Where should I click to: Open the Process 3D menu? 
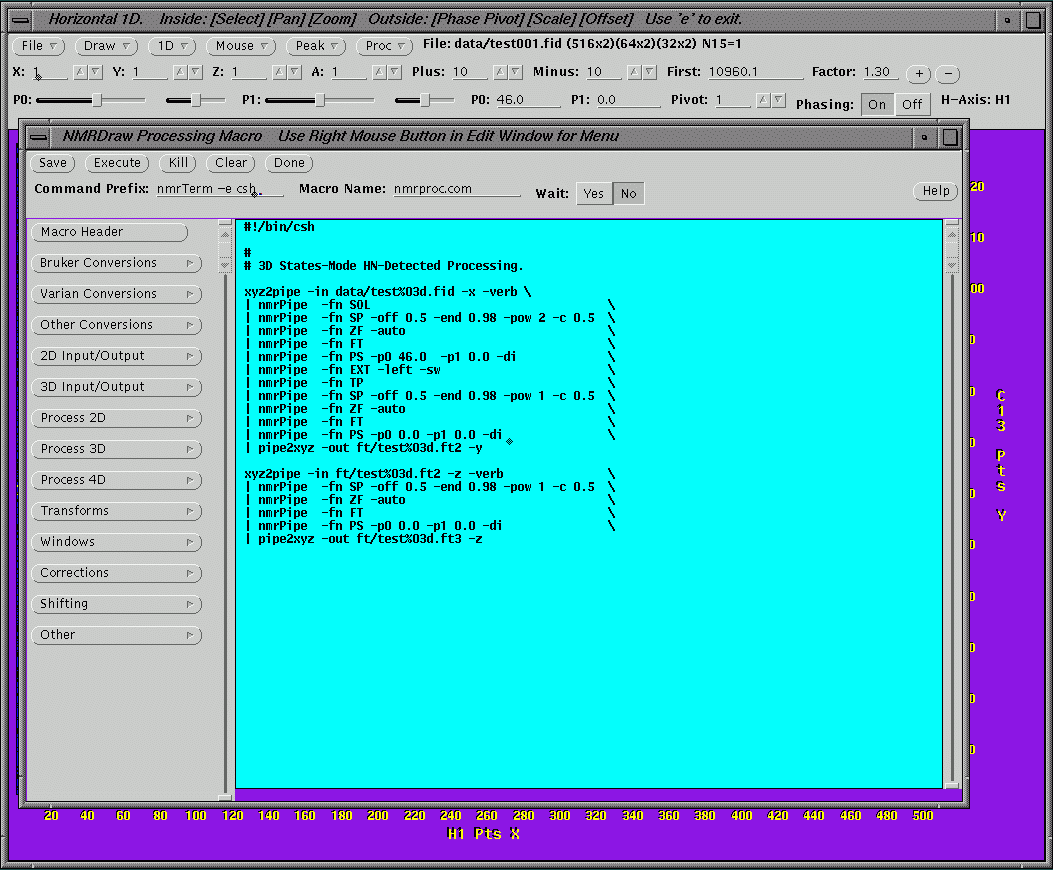tap(117, 449)
